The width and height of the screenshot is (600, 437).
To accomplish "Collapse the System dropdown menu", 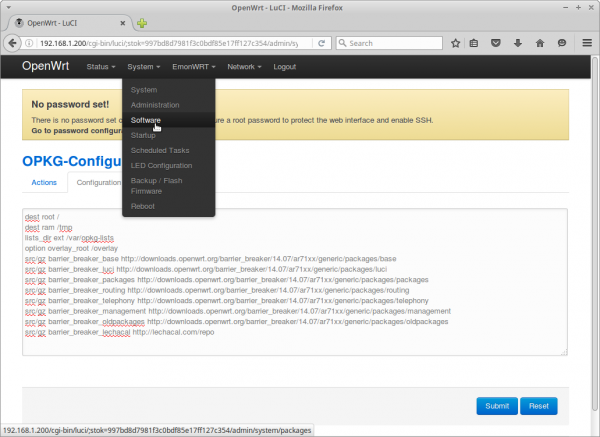I will [143, 67].
